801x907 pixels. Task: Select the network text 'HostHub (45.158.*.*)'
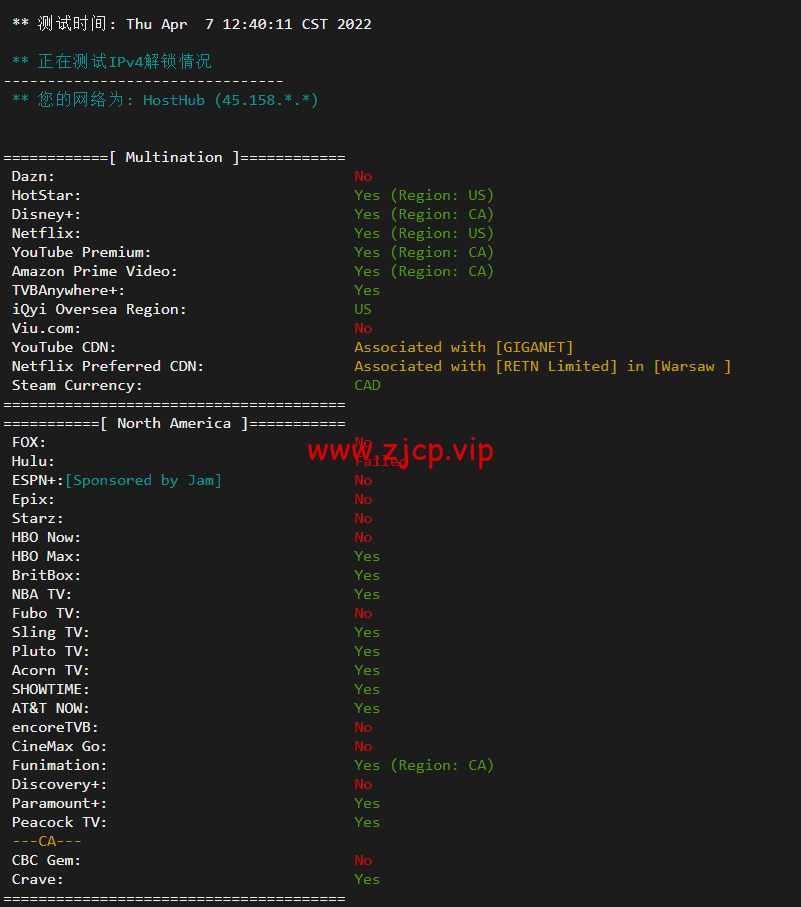click(x=231, y=100)
